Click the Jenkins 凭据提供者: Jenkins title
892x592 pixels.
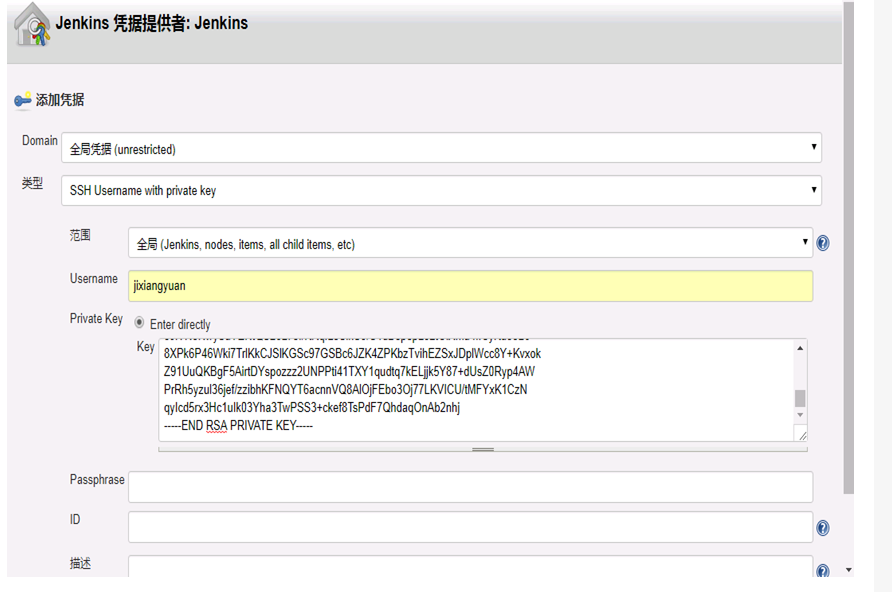pos(152,23)
